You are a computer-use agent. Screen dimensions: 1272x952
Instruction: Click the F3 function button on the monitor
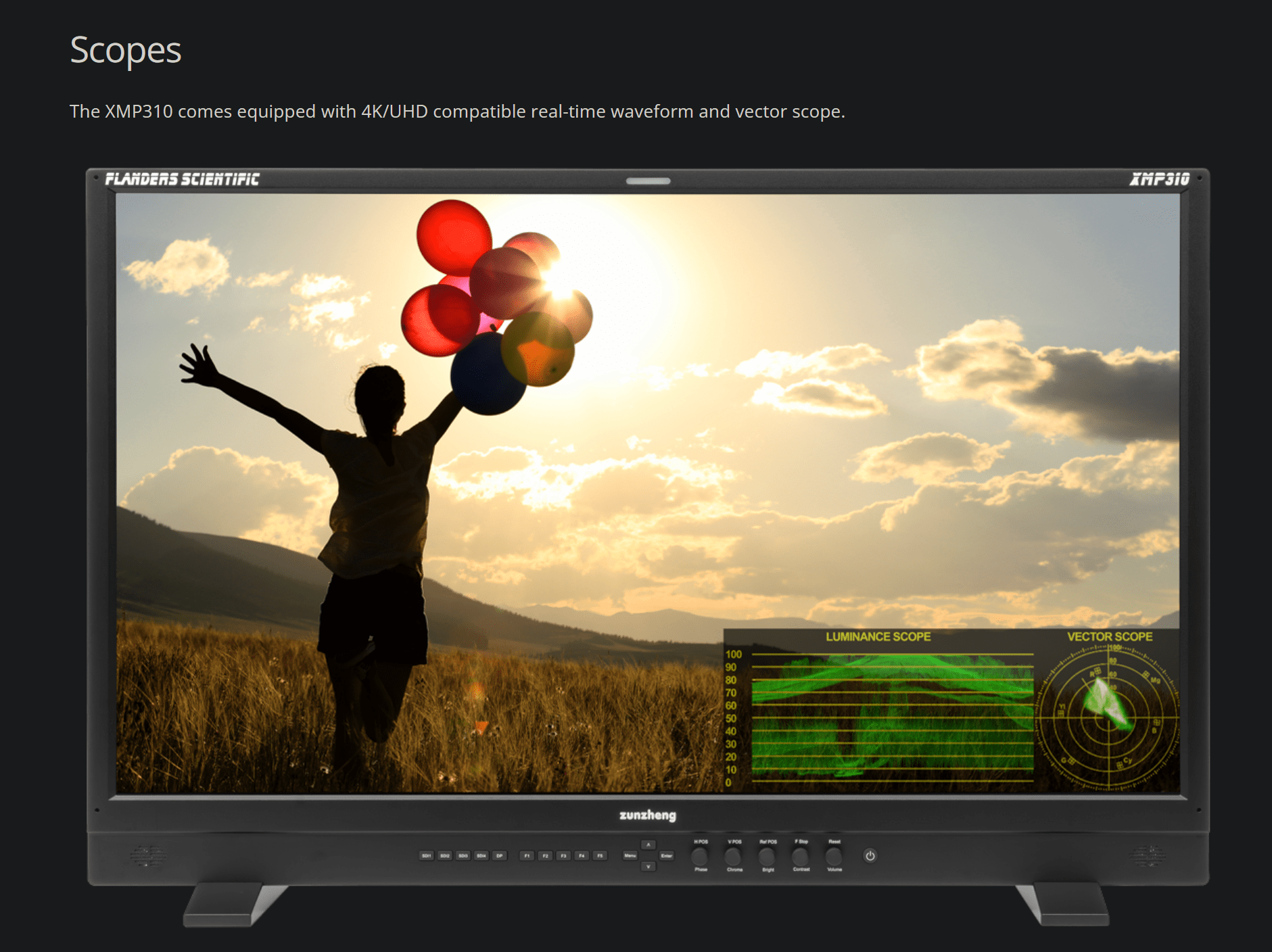point(563,856)
